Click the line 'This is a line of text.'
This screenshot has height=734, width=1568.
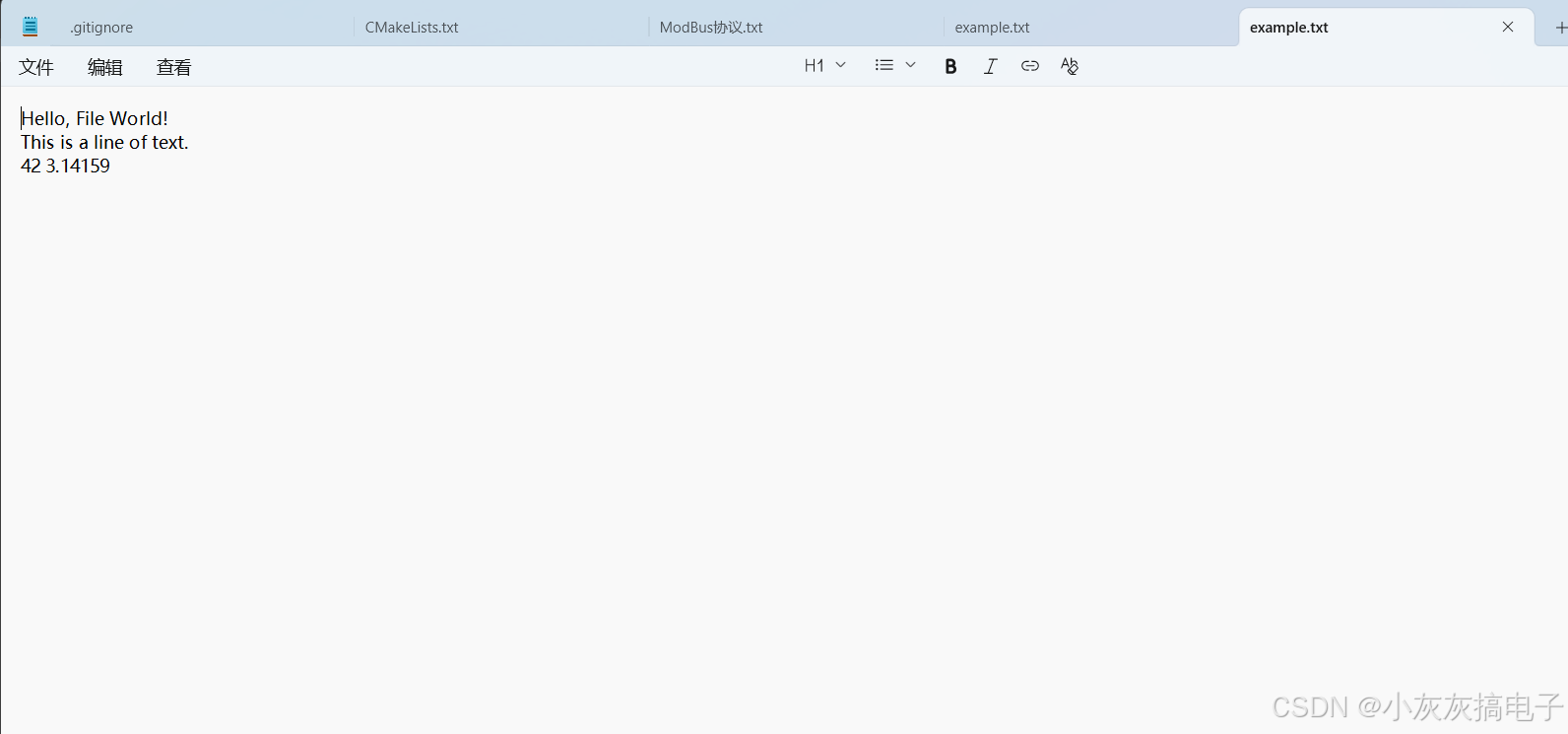(104, 142)
